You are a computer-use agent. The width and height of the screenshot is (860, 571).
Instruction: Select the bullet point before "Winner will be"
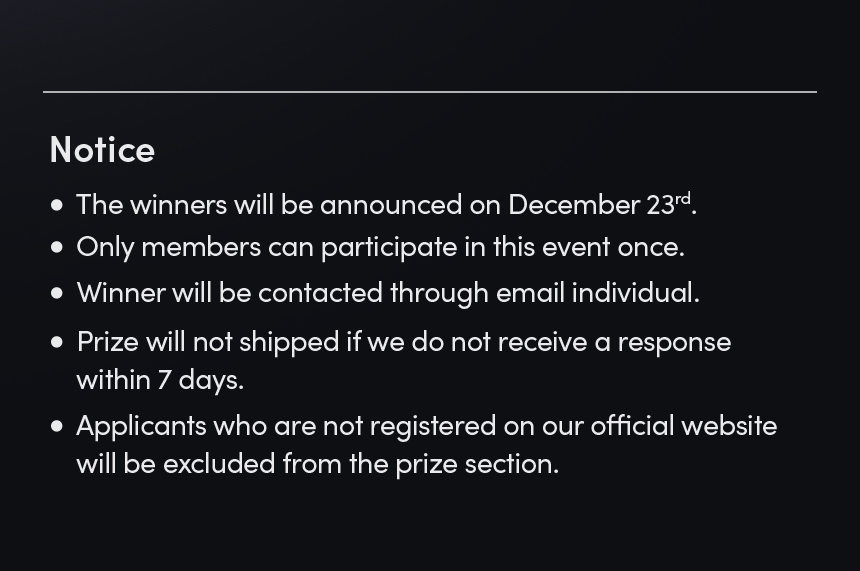[x=56, y=293]
